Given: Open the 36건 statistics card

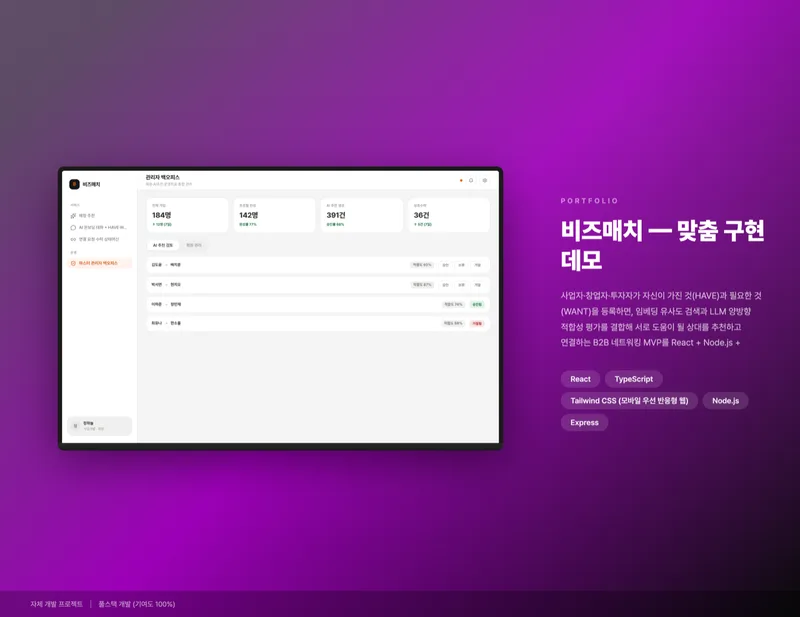Looking at the screenshot, I should pyautogui.click(x=449, y=215).
